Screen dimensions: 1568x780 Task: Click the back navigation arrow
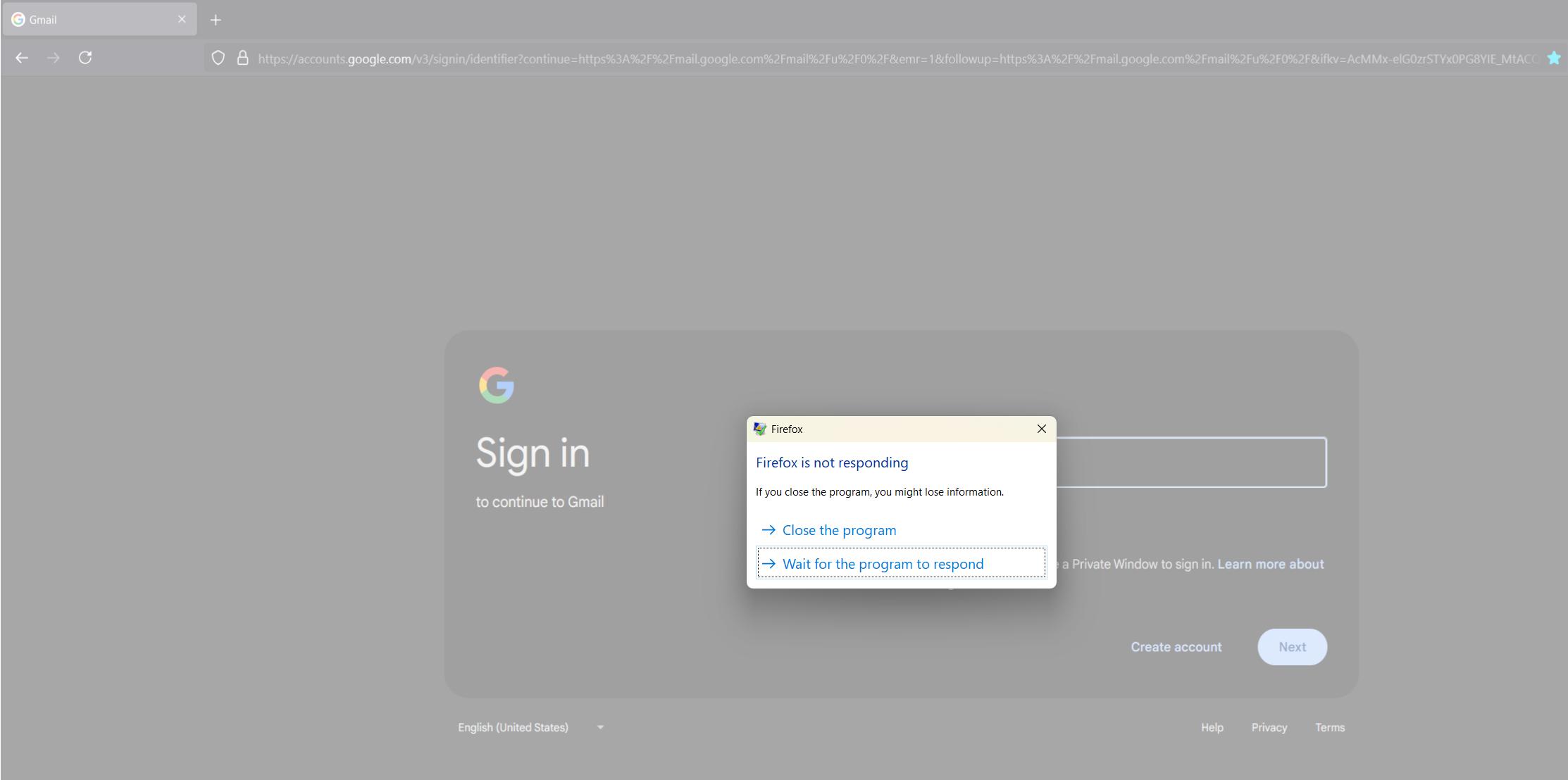coord(22,58)
